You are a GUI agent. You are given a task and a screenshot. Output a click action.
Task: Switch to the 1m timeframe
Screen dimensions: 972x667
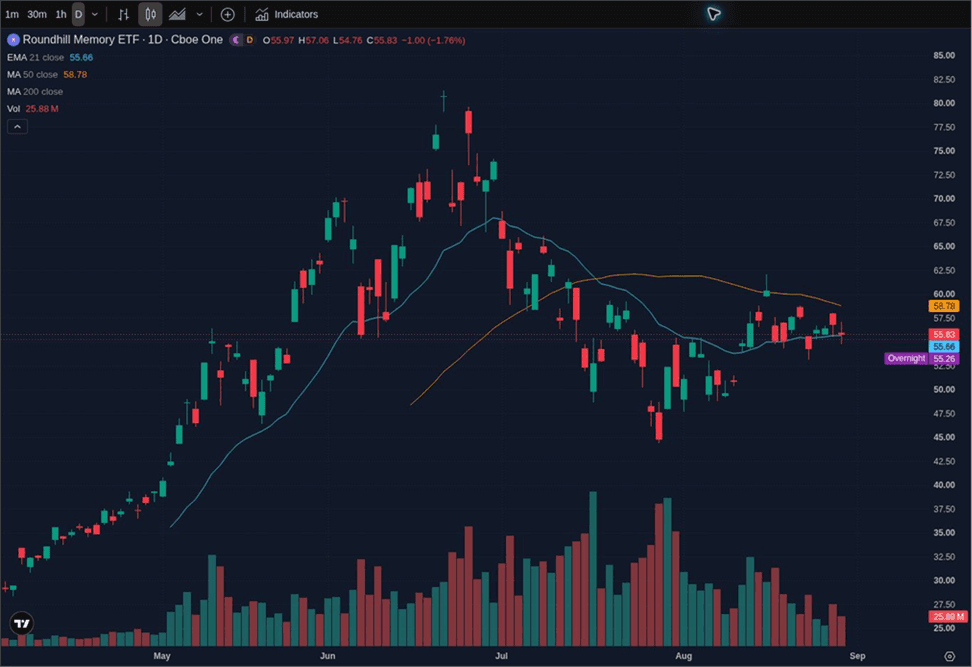coord(12,14)
